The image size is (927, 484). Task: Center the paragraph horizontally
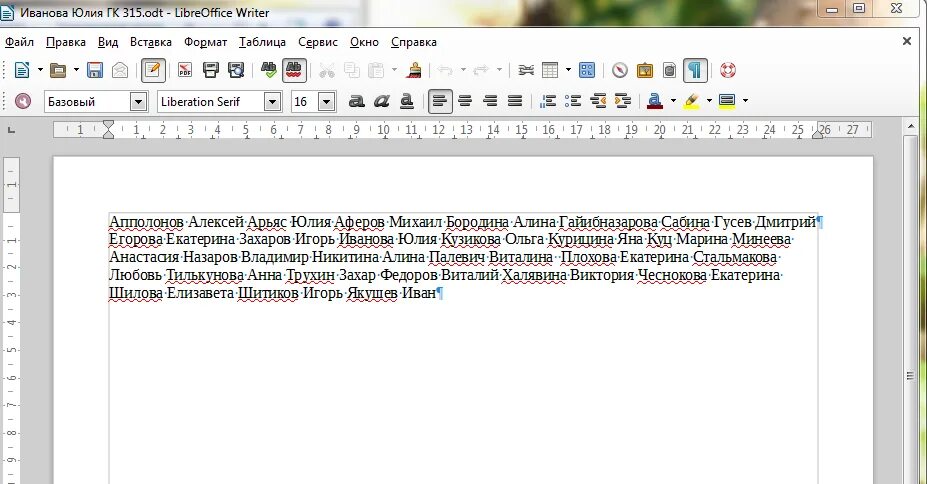point(465,101)
